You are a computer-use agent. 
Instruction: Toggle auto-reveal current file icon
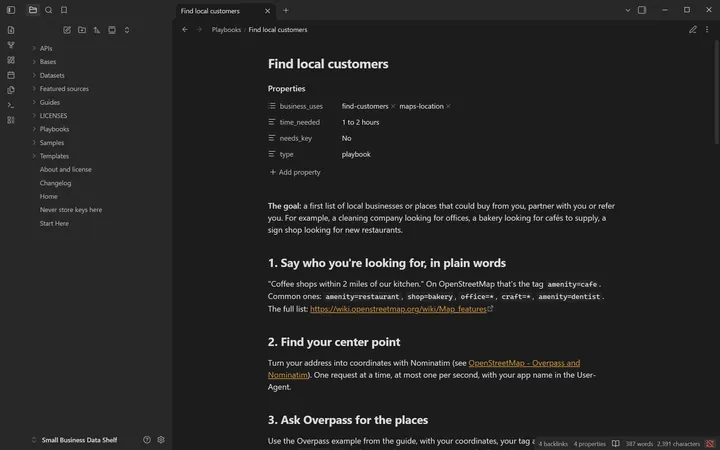(112, 30)
